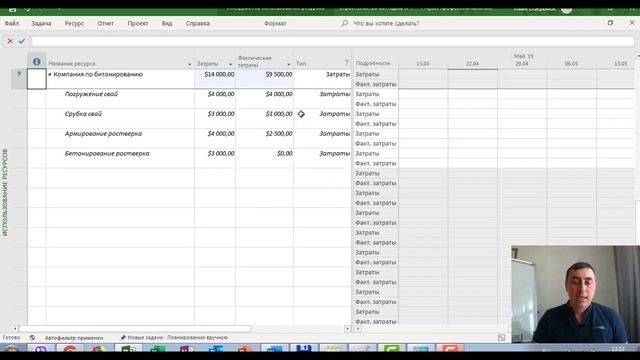Select the Срубка свай assignment name
Screen dimensions: 640x360
coord(83,114)
